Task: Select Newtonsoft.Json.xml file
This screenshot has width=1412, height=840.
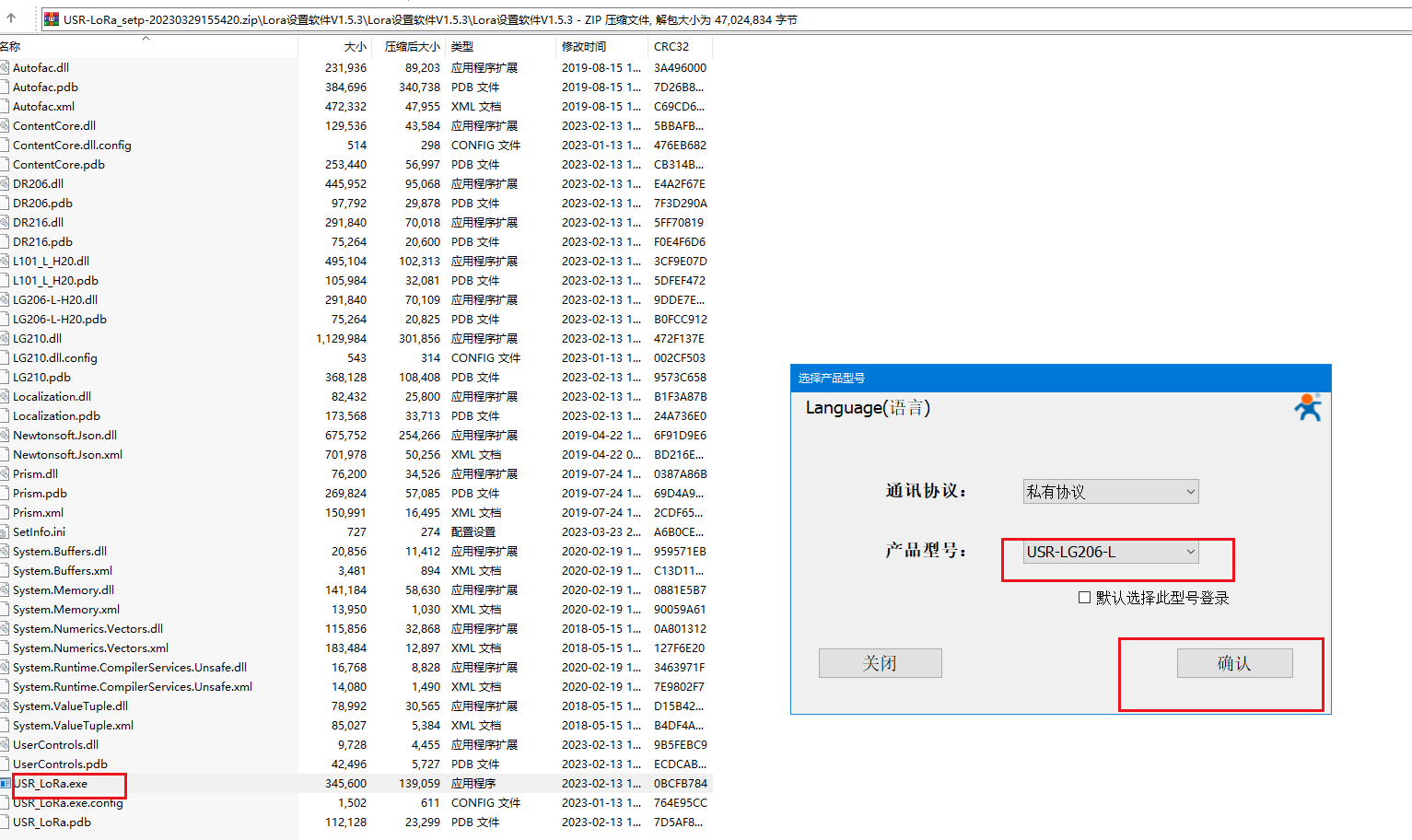Action: tap(67, 455)
